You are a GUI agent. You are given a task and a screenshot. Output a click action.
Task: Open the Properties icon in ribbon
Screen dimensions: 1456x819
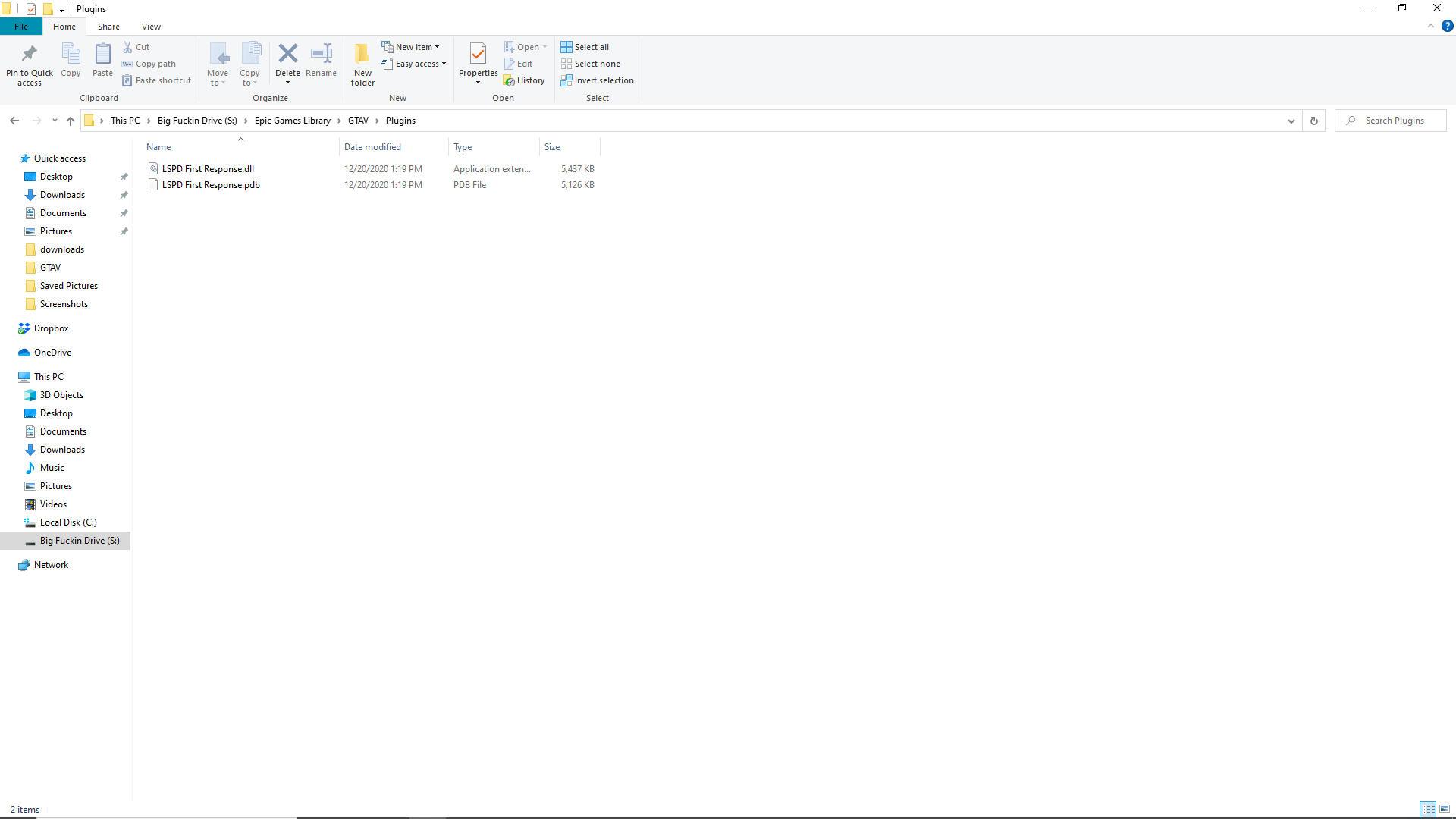(x=478, y=54)
